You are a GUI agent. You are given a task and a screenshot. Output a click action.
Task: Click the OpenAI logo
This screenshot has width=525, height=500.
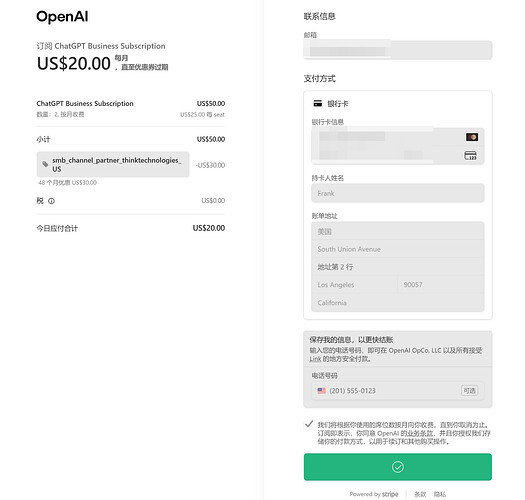pyautogui.click(x=62, y=17)
